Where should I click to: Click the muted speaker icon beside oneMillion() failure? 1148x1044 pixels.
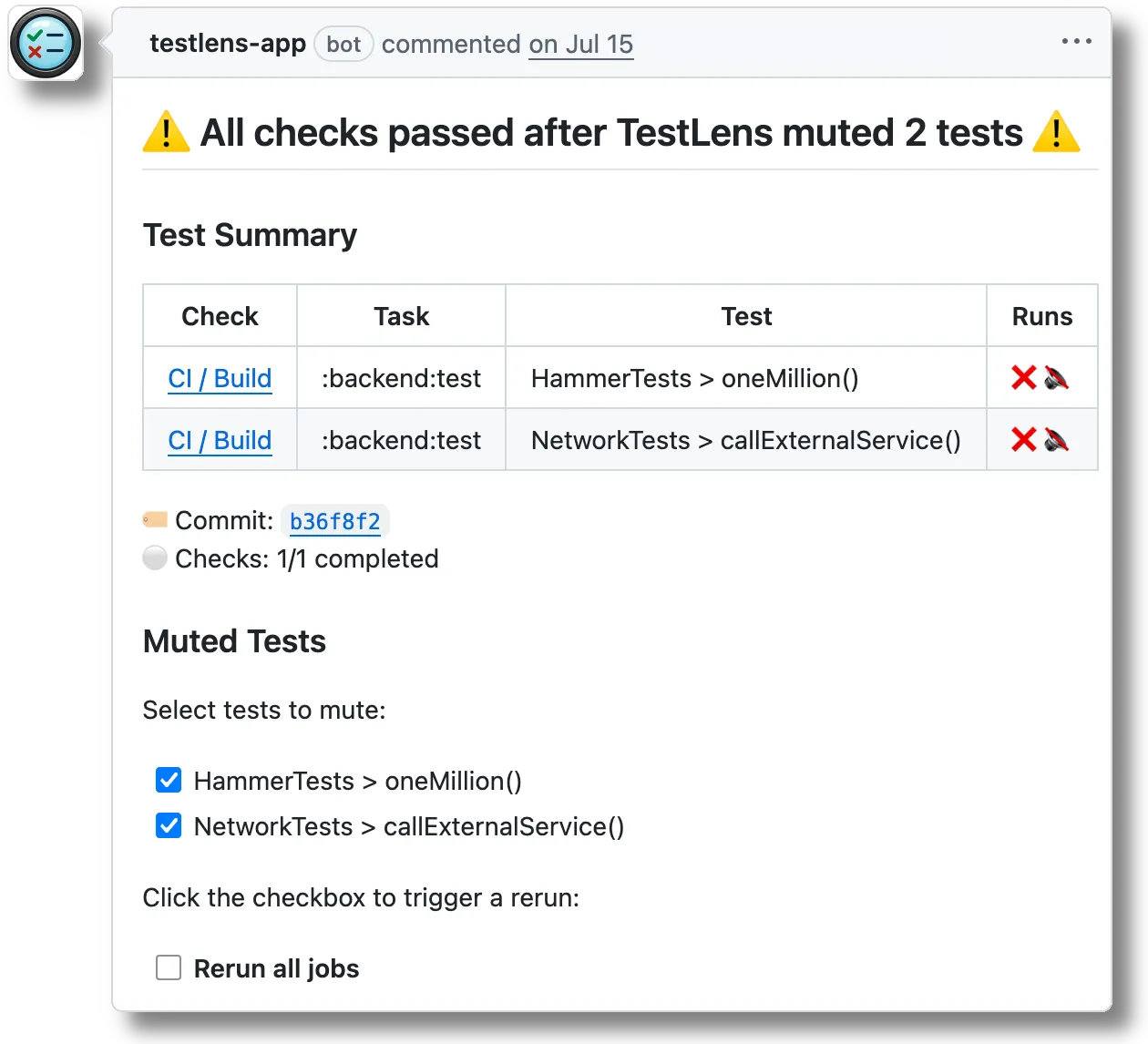coord(1055,378)
